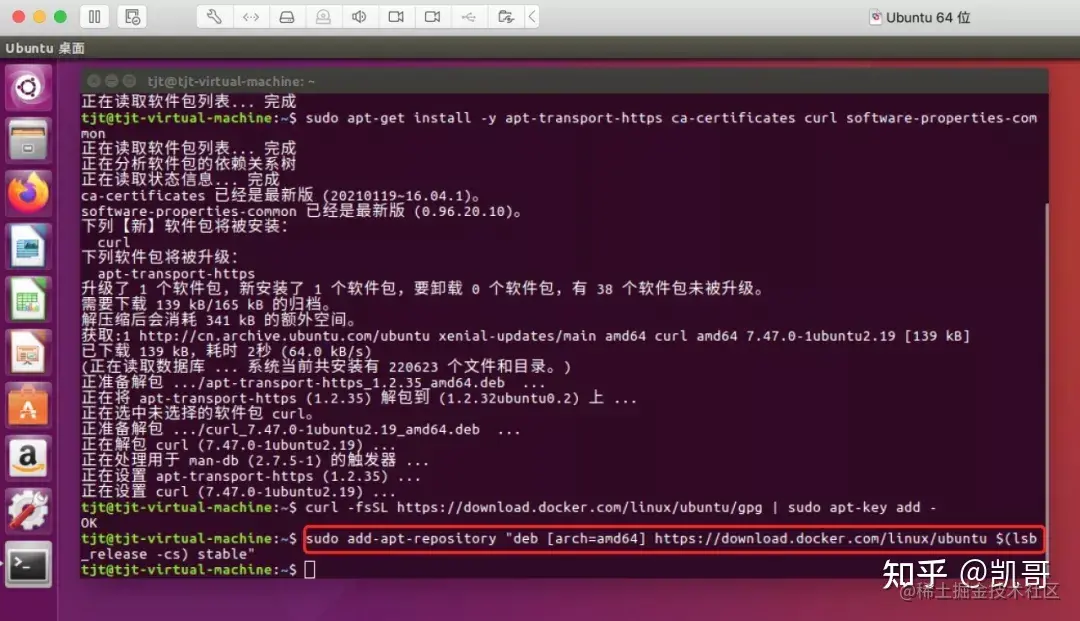Click the CD/DVD drive icon
The image size is (1080, 621).
pyautogui.click(x=323, y=17)
